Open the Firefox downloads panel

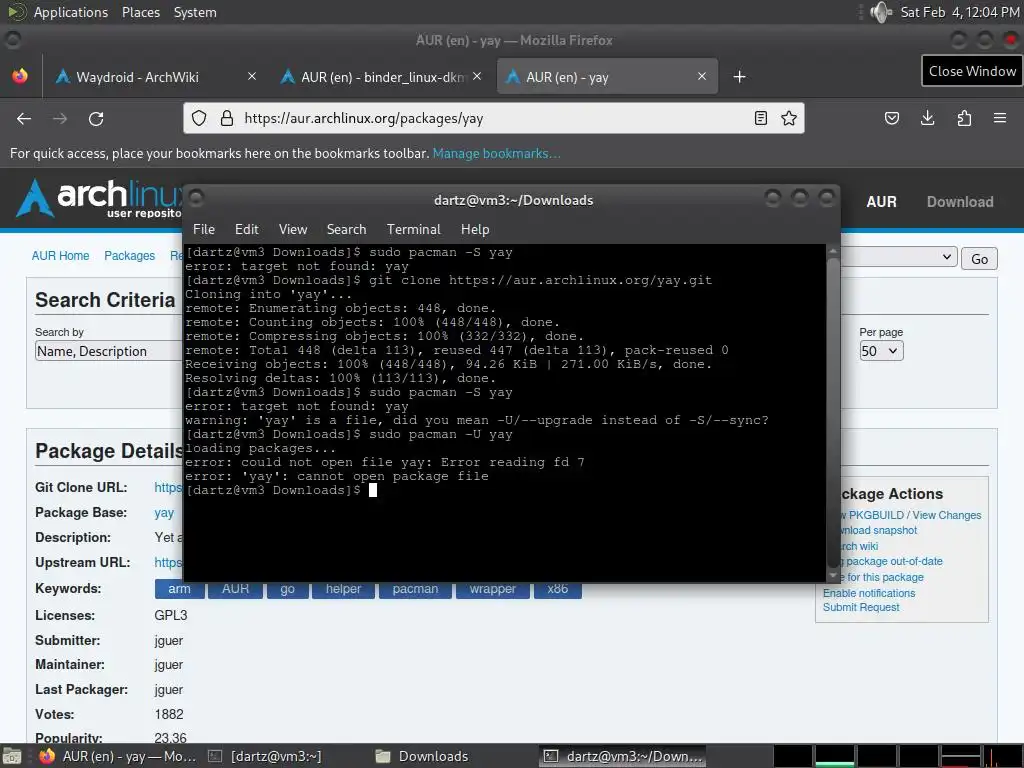(x=927, y=118)
